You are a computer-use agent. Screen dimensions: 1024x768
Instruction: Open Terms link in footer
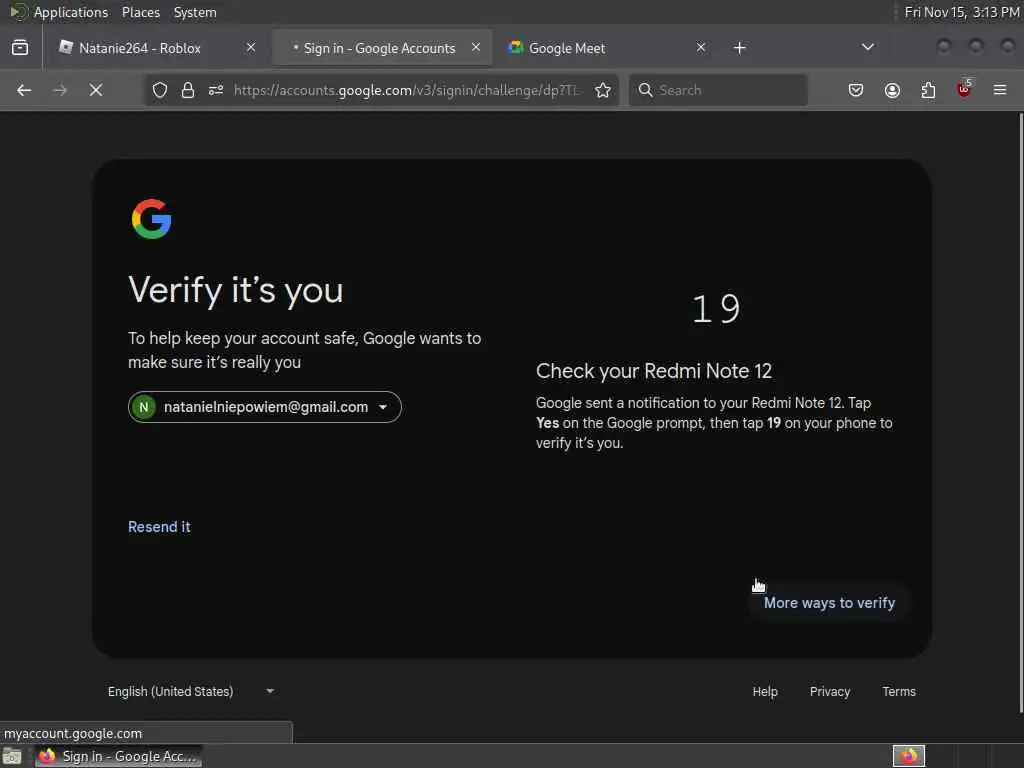pos(899,691)
